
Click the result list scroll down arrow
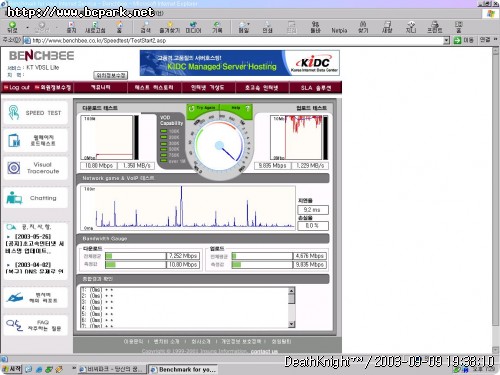click(291, 324)
